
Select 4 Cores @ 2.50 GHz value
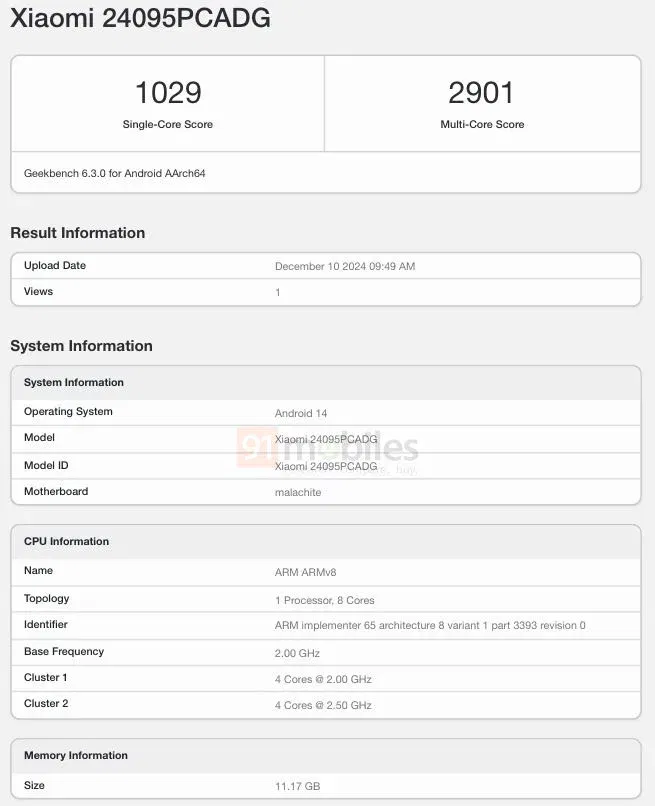click(323, 705)
